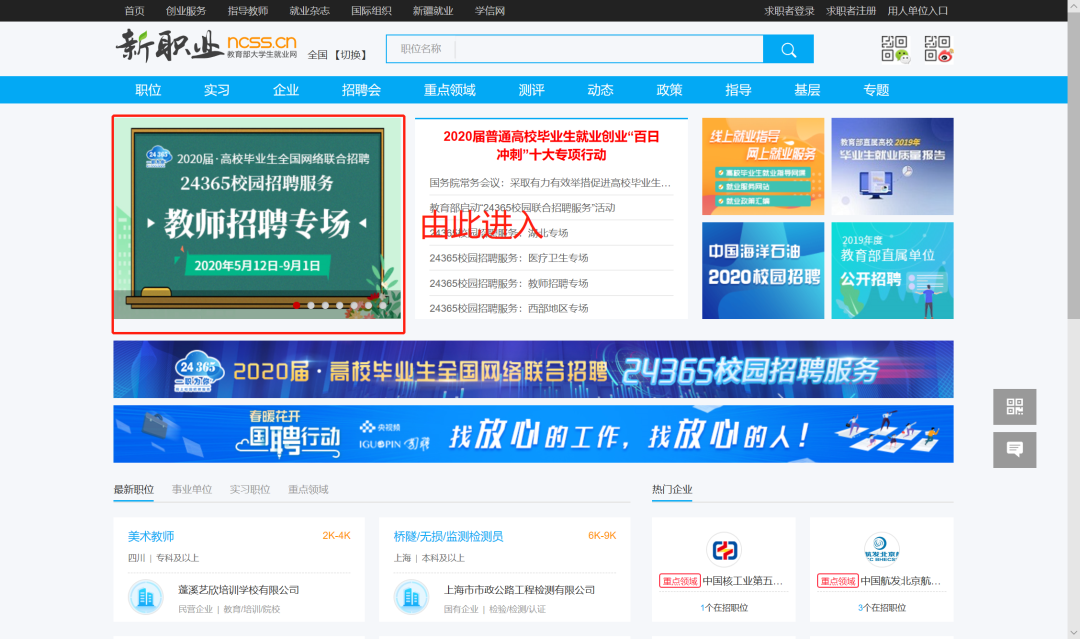Click 学信网 in the top bar

(490, 11)
